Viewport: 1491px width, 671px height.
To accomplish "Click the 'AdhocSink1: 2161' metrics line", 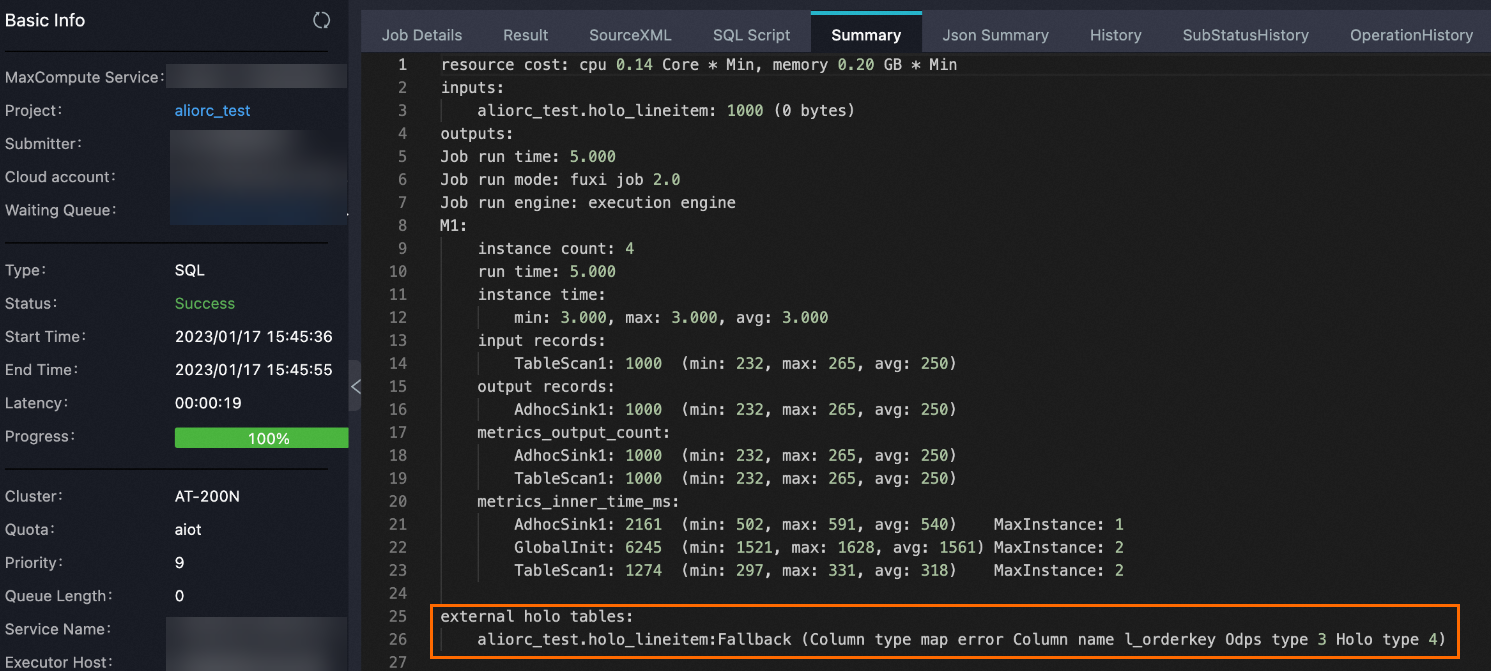I will tap(819, 525).
